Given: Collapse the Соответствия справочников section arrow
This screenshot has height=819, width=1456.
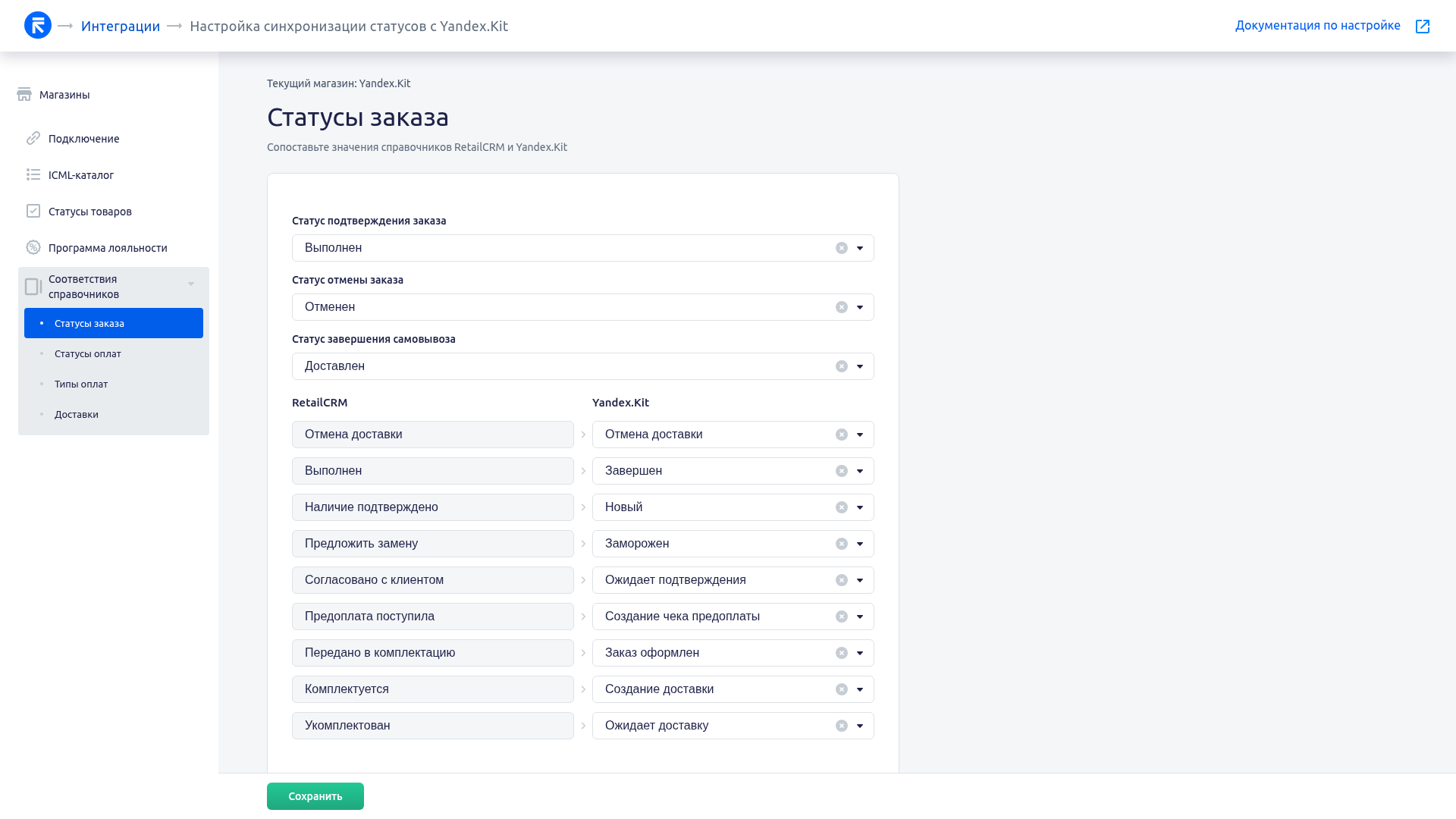Looking at the screenshot, I should [191, 284].
